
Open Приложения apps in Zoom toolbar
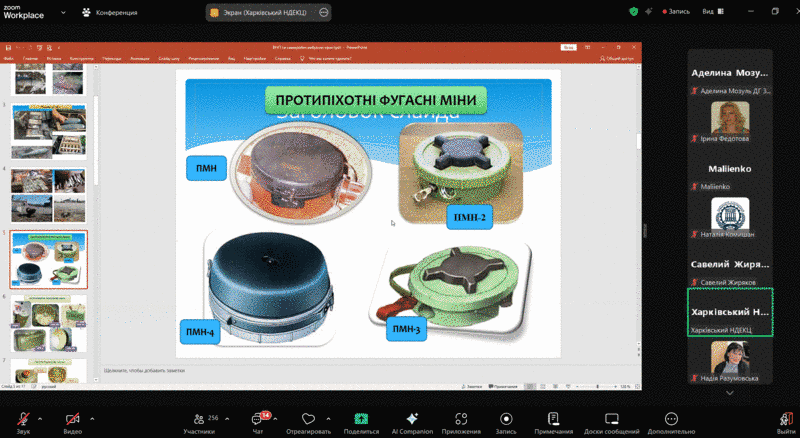(x=461, y=423)
